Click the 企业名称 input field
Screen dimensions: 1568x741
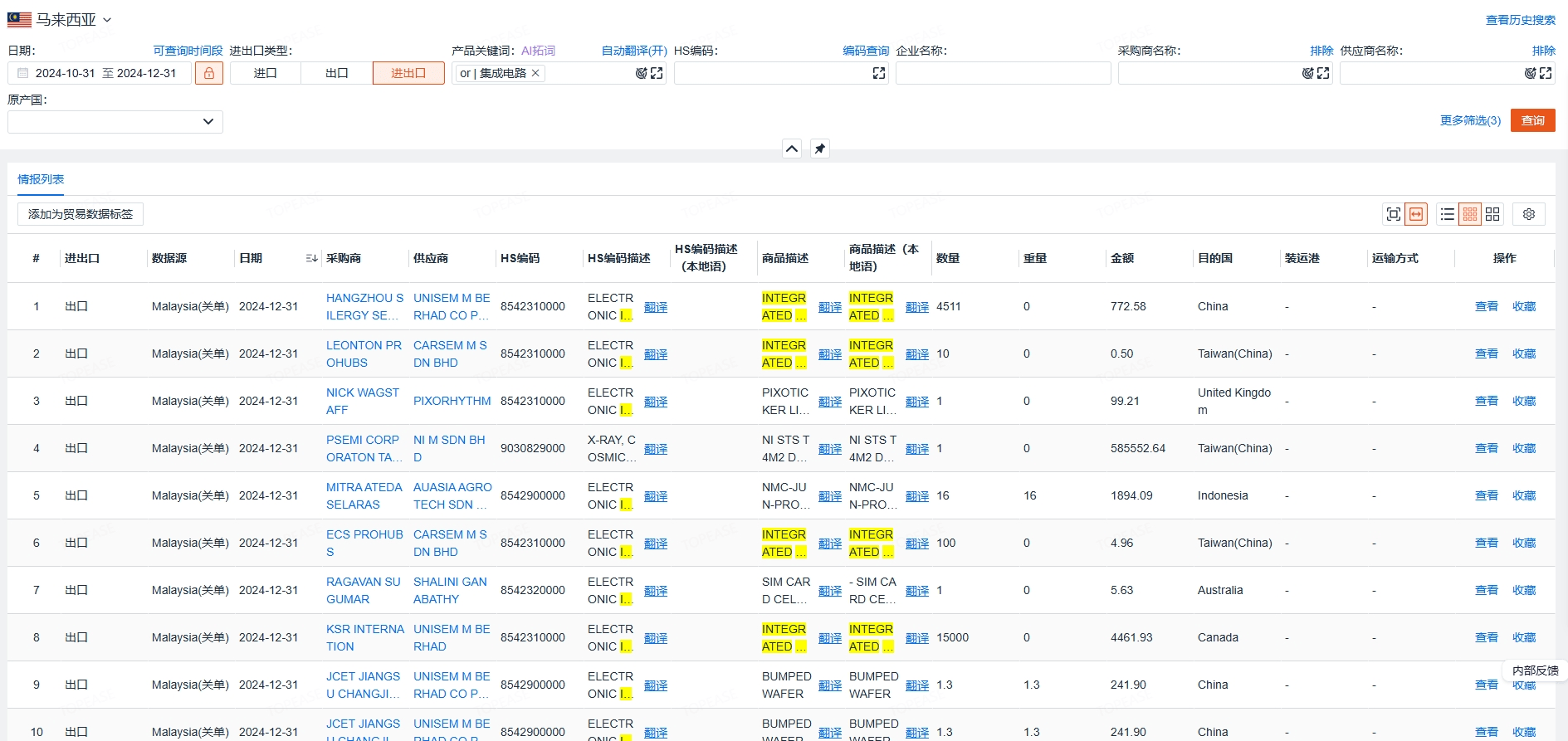point(1004,73)
